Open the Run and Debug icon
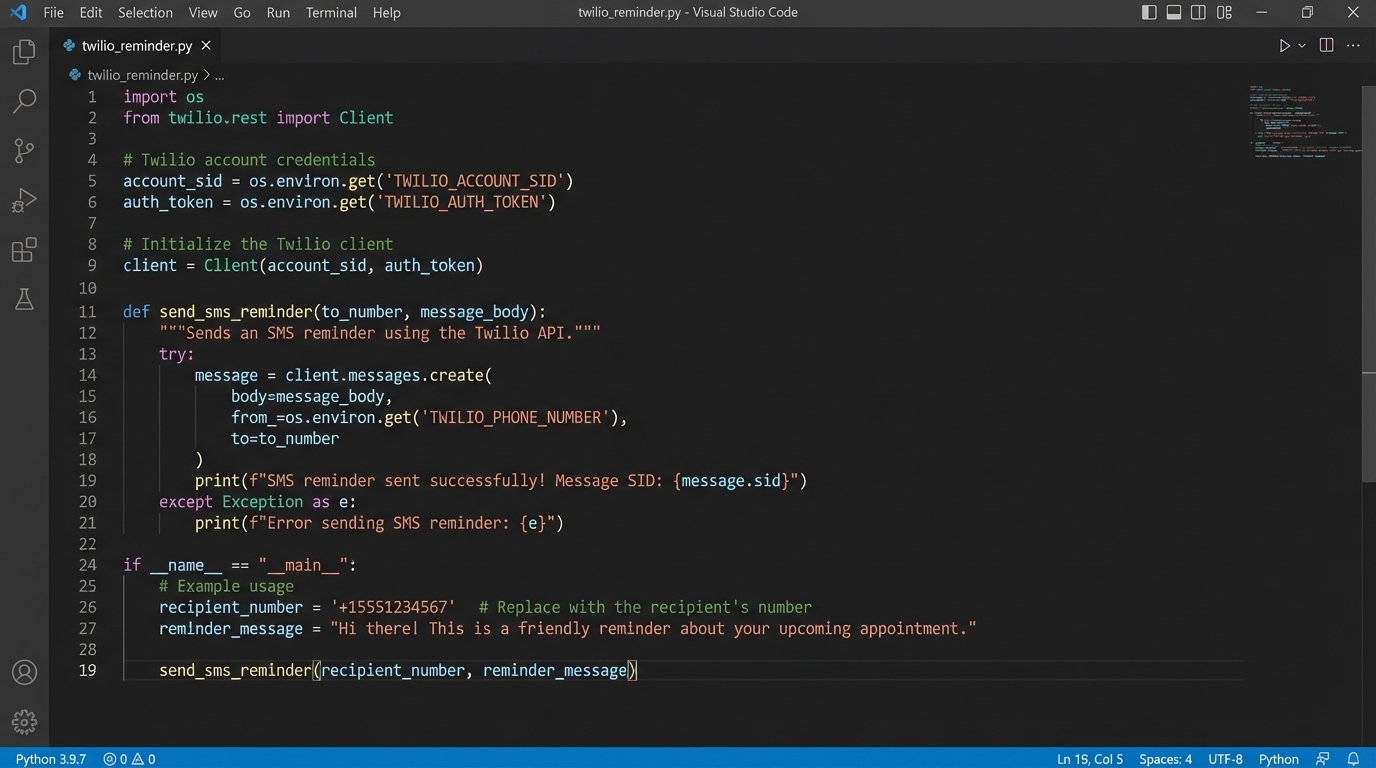Screen dimensions: 1376x768 tap(23, 200)
